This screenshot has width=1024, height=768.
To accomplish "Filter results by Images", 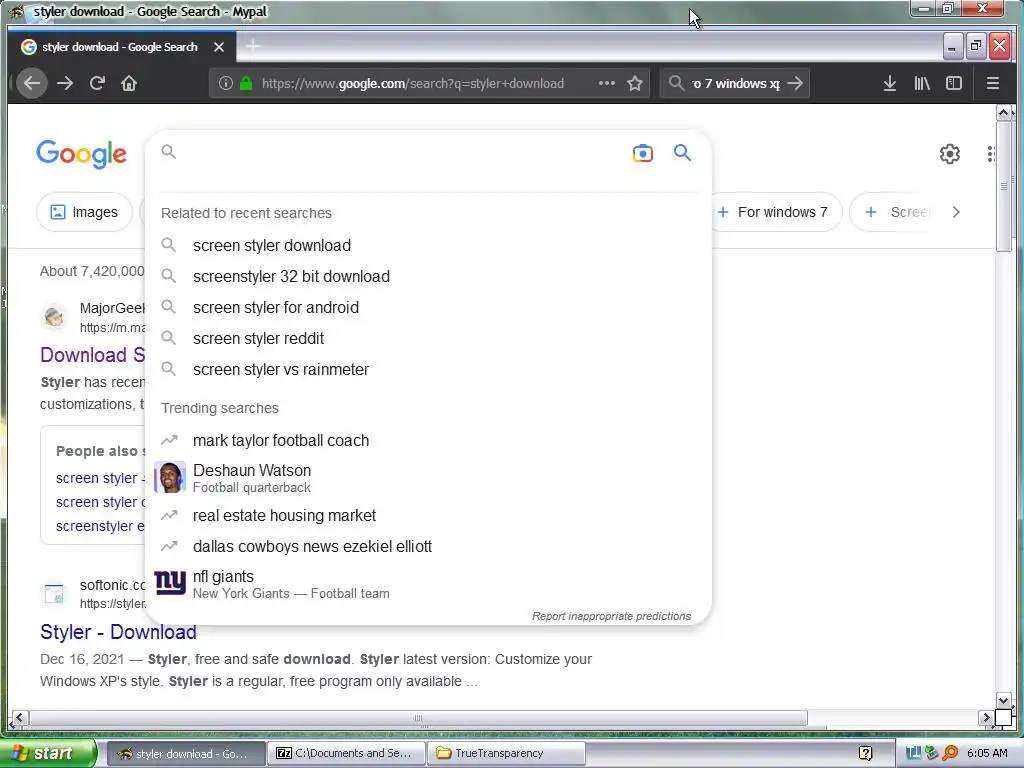I will pos(84,212).
